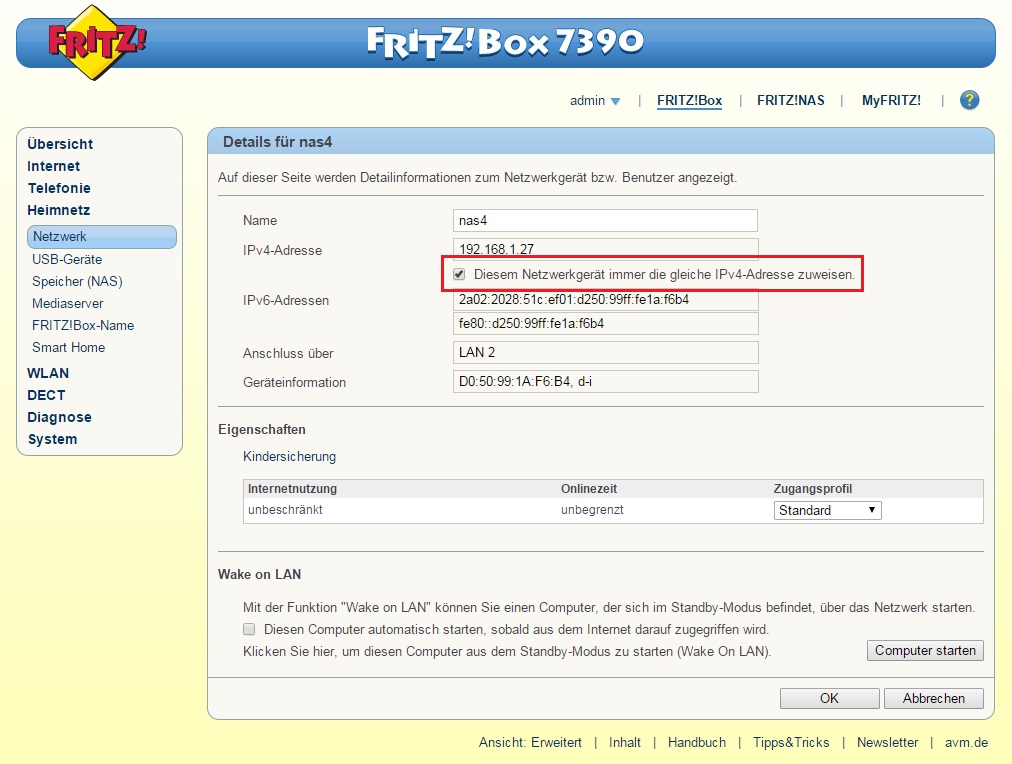Open the WLAN menu section
This screenshot has width=1012, height=764.
point(48,373)
